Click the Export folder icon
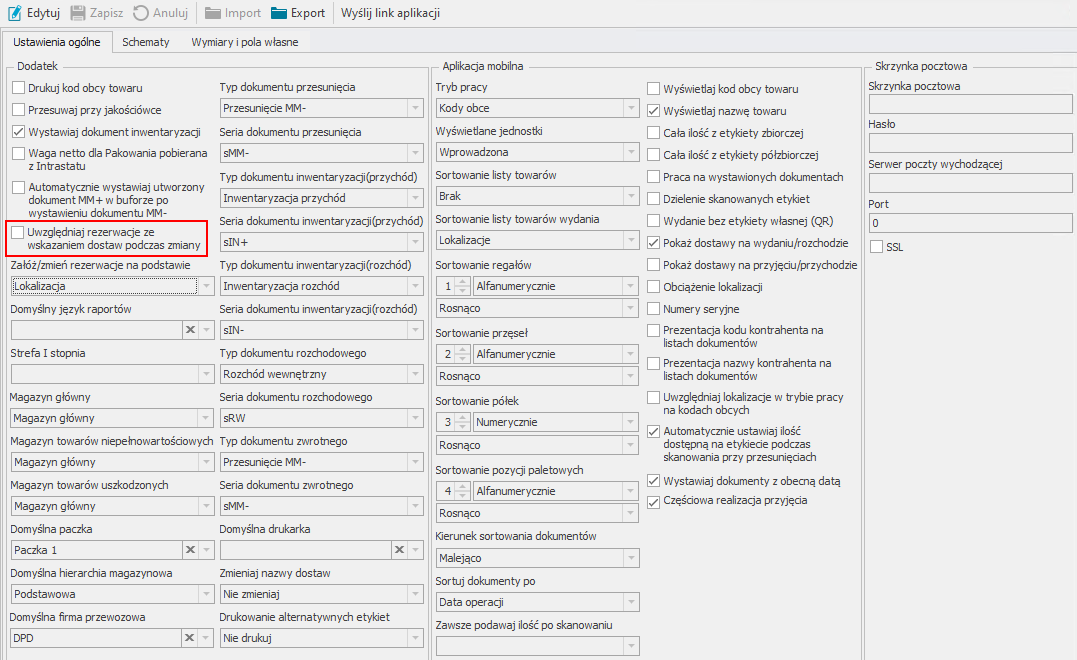 coord(277,13)
